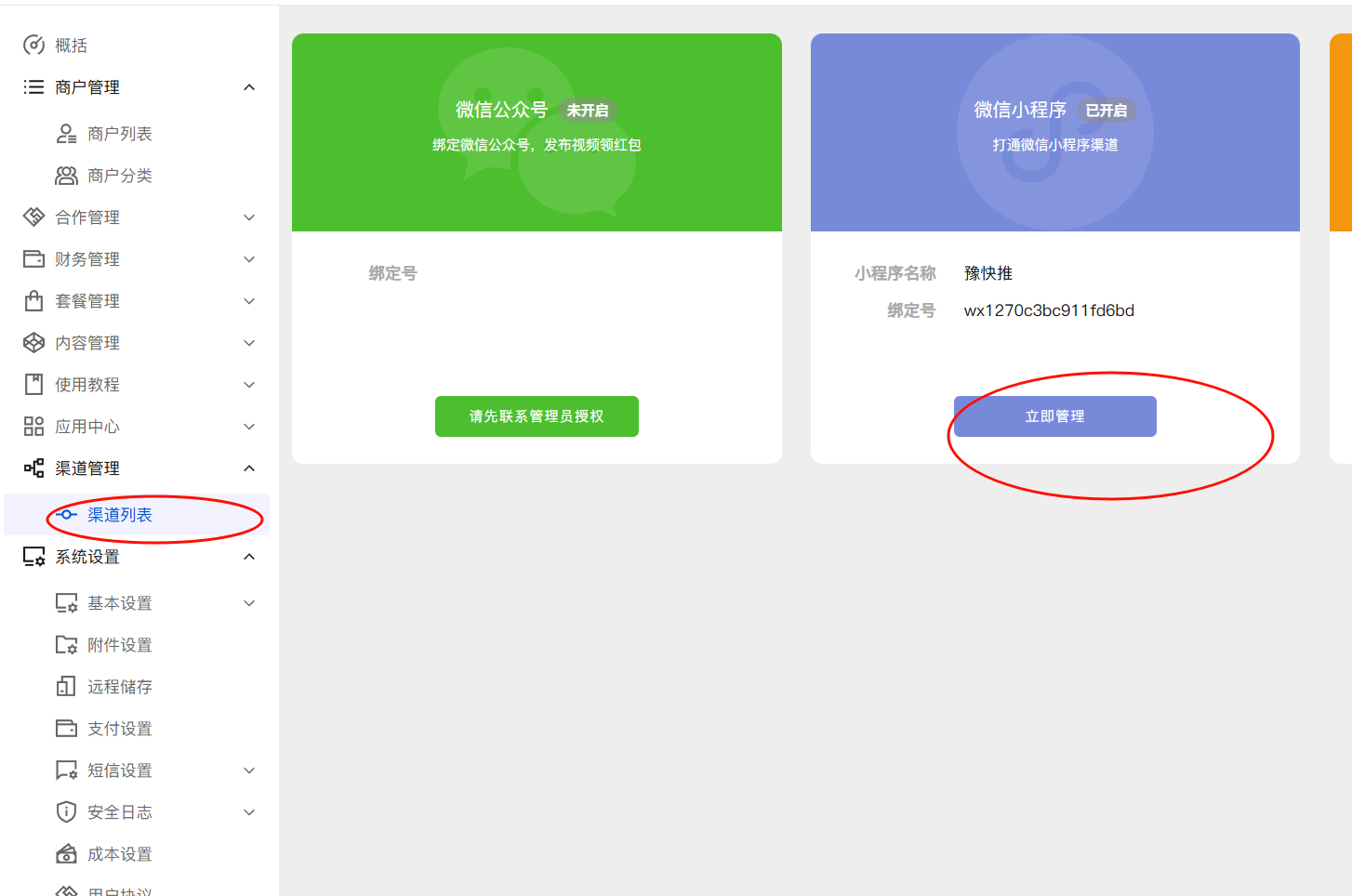Expand the 合作管理 chevron

click(x=249, y=217)
